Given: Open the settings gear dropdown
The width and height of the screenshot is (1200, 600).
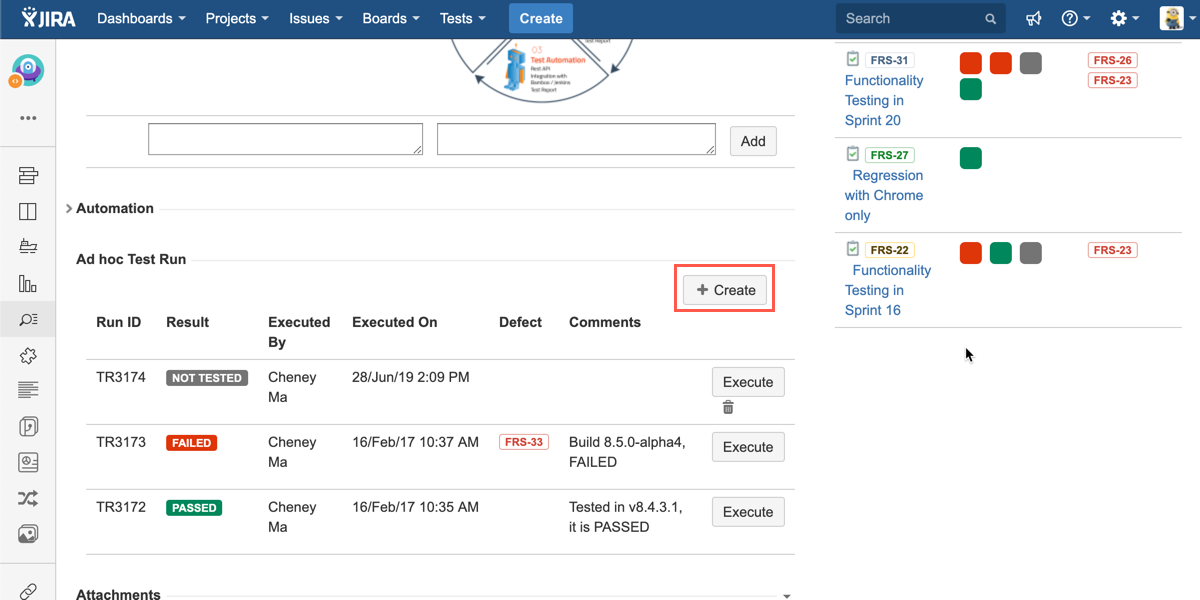Looking at the screenshot, I should point(1124,19).
